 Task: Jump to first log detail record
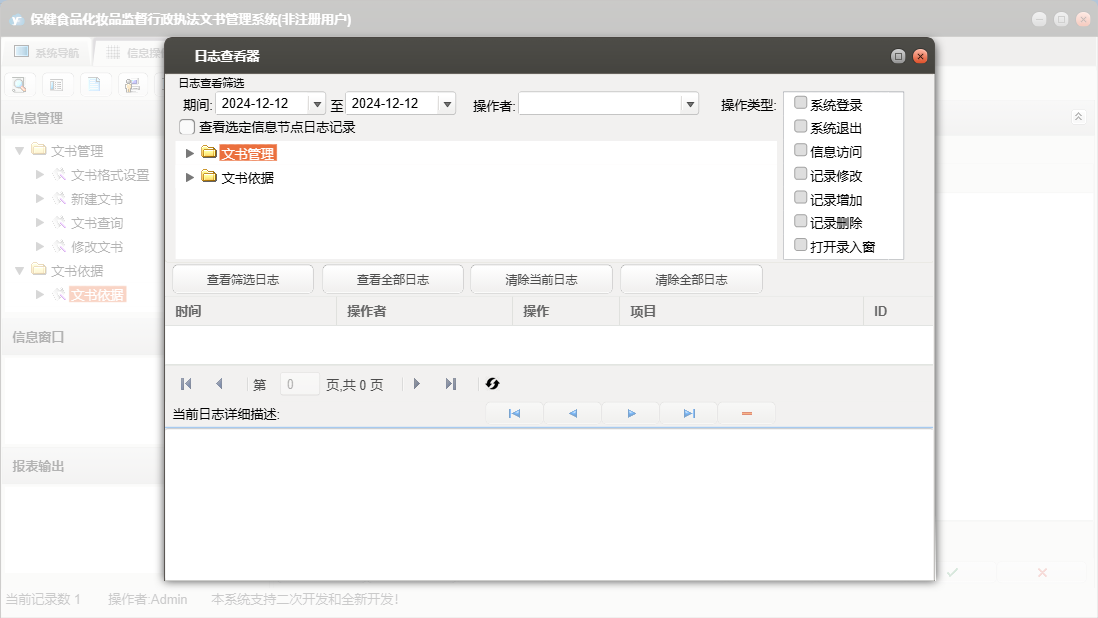point(514,414)
